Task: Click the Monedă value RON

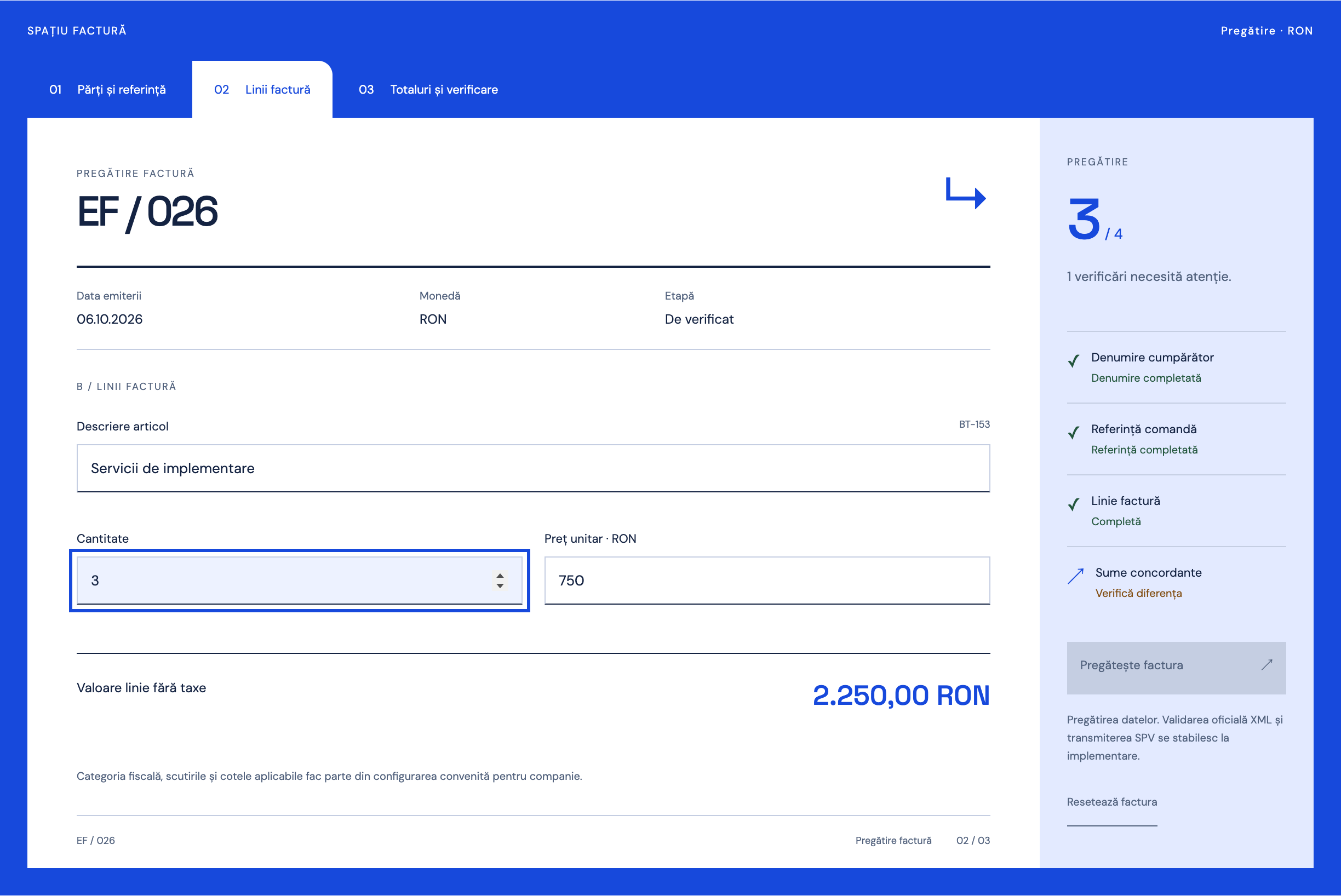Action: [x=433, y=319]
